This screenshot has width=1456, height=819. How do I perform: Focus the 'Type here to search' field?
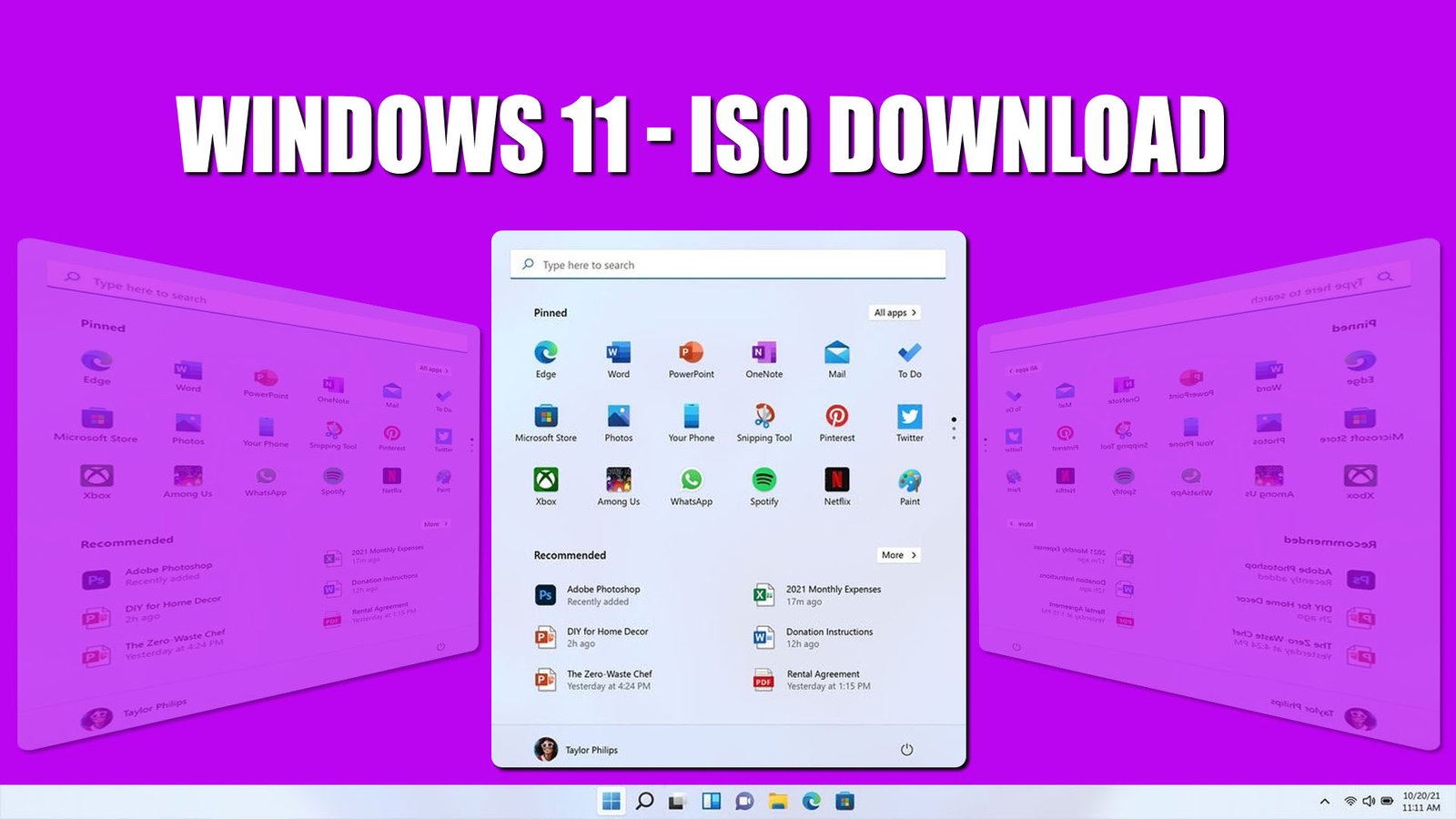tap(728, 265)
